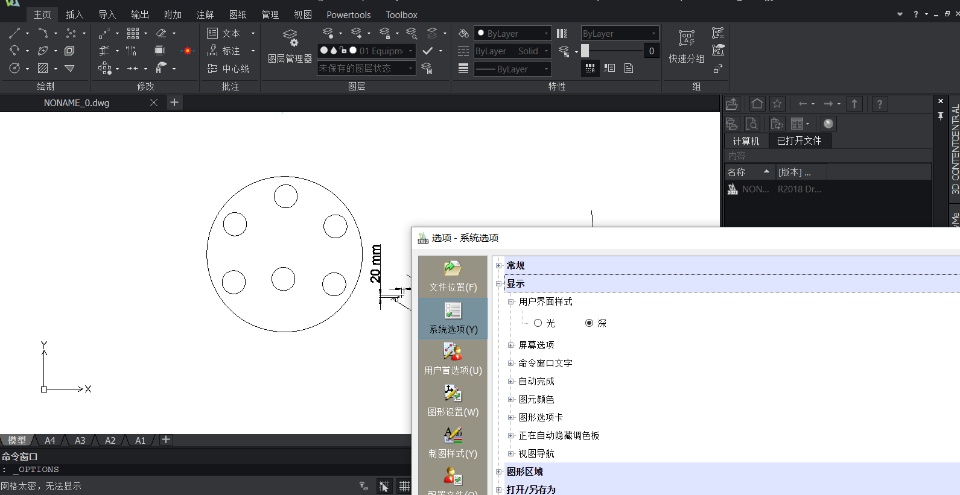Select the Hatch fill tool
This screenshot has height=495, width=960.
point(43,68)
